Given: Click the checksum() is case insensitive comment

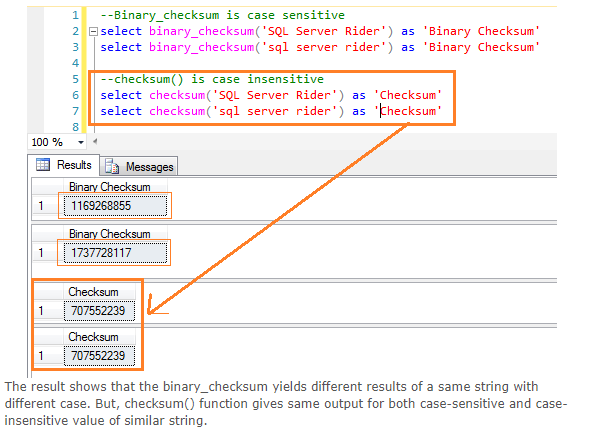Looking at the screenshot, I should pyautogui.click(x=212, y=79).
